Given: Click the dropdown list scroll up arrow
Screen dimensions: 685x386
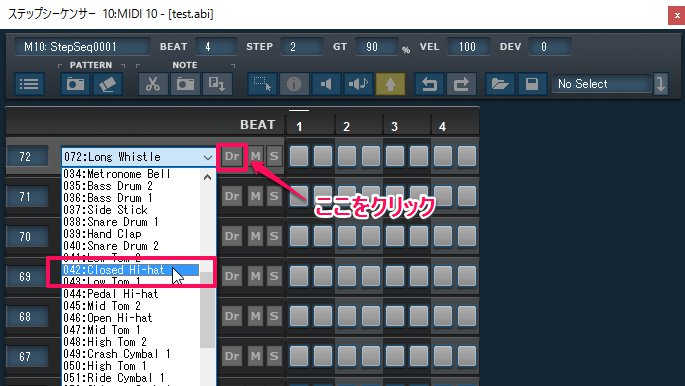Looking at the screenshot, I should [208, 177].
